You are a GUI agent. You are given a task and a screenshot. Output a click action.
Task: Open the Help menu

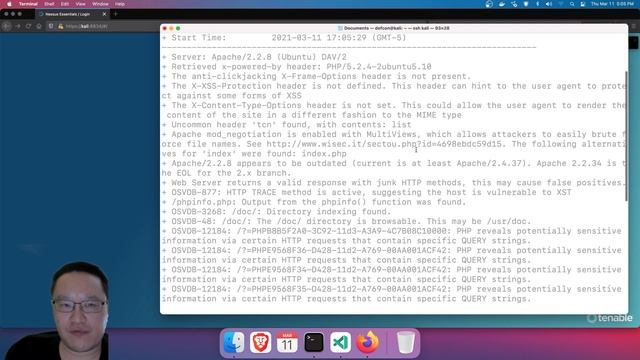[x=120, y=4]
